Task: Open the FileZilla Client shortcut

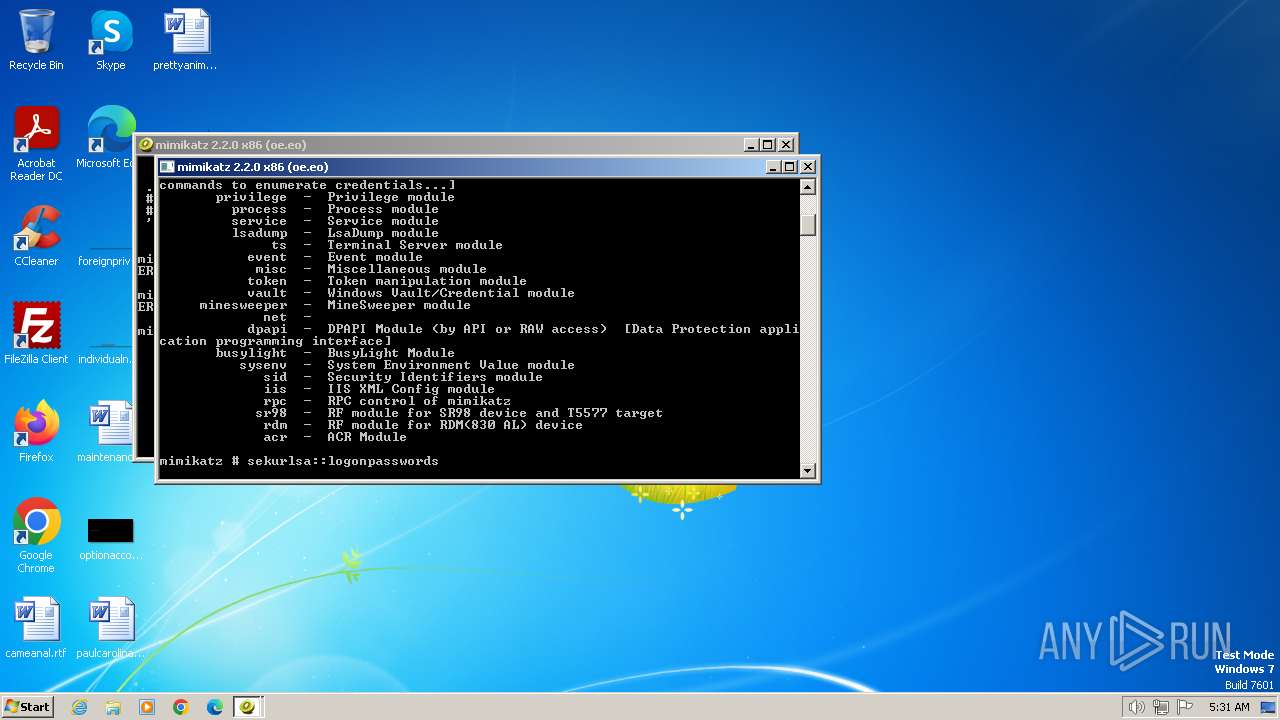Action: tap(36, 334)
